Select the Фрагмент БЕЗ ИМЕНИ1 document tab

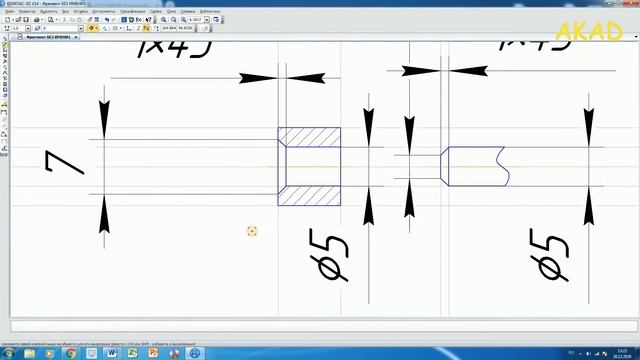click(48, 37)
